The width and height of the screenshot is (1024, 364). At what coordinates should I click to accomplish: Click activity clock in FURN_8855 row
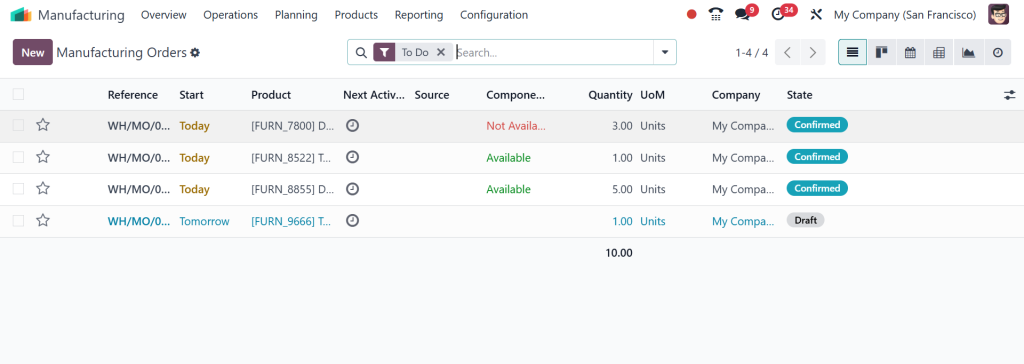point(352,189)
